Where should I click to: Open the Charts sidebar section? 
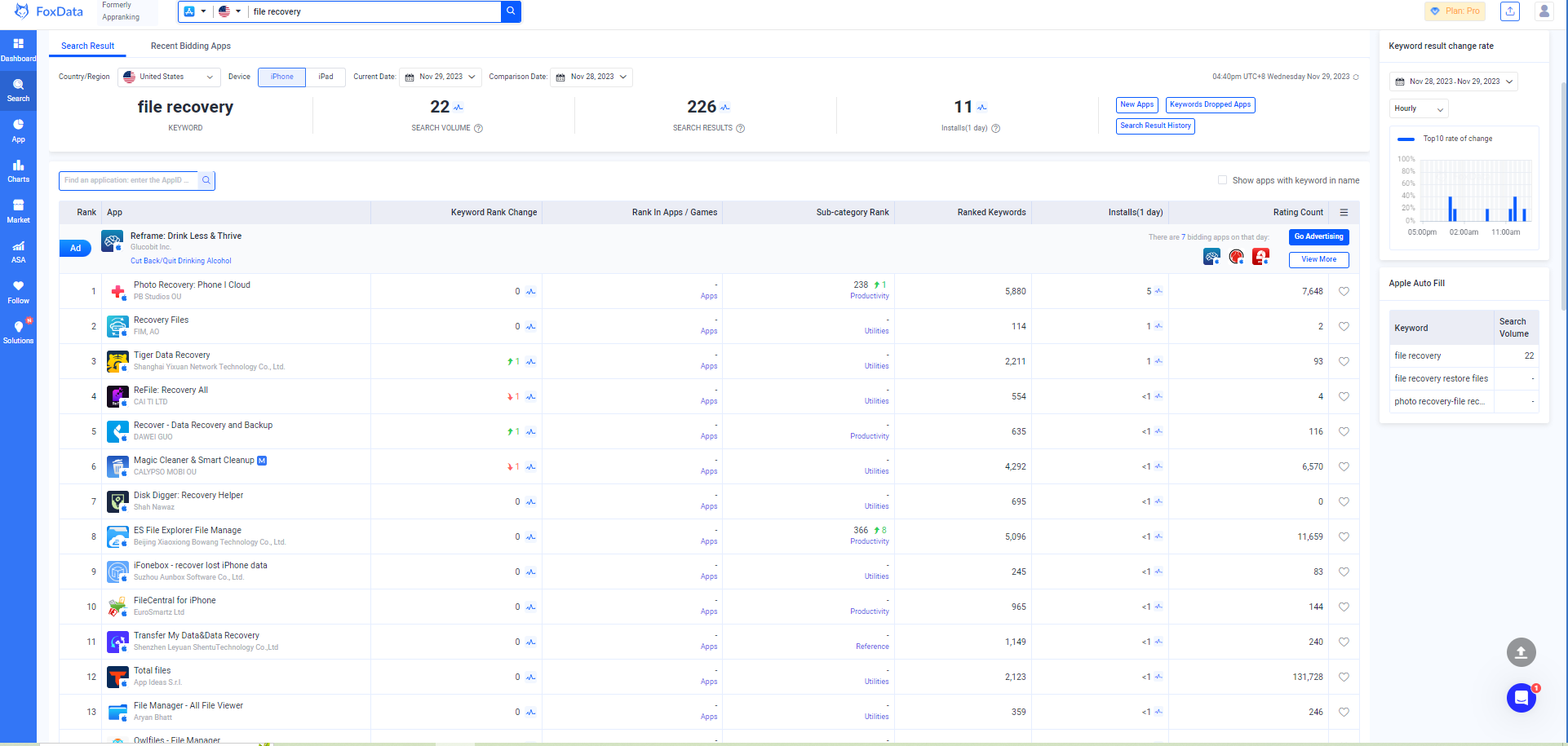[x=18, y=170]
